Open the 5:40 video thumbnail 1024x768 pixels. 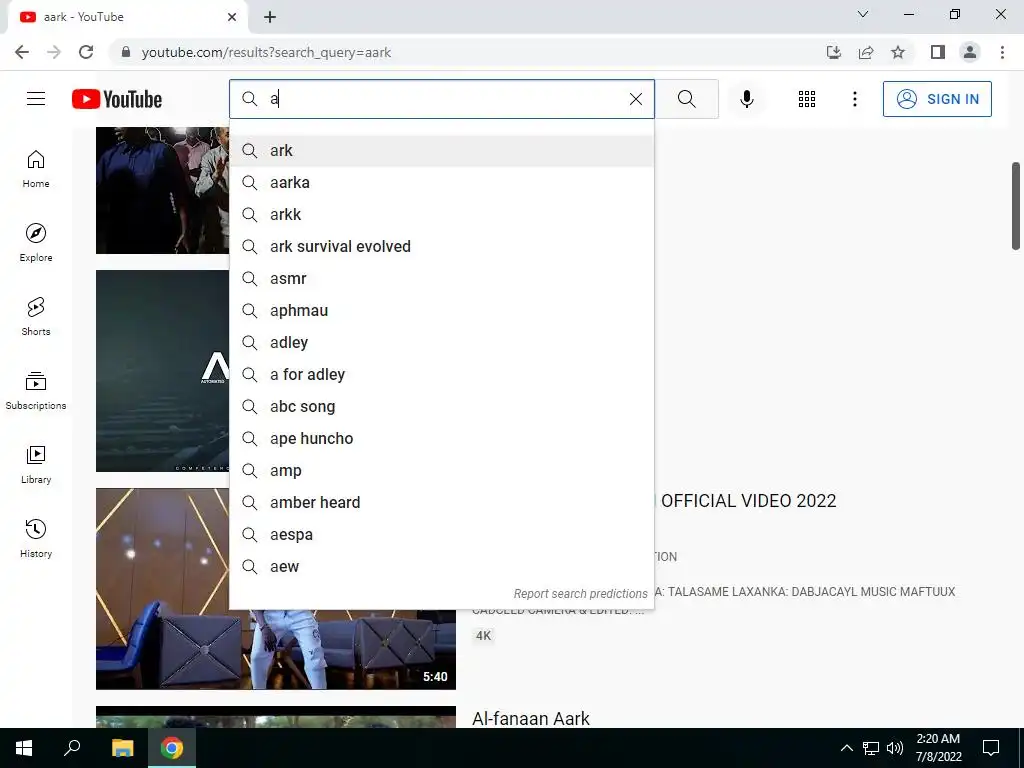(x=276, y=588)
